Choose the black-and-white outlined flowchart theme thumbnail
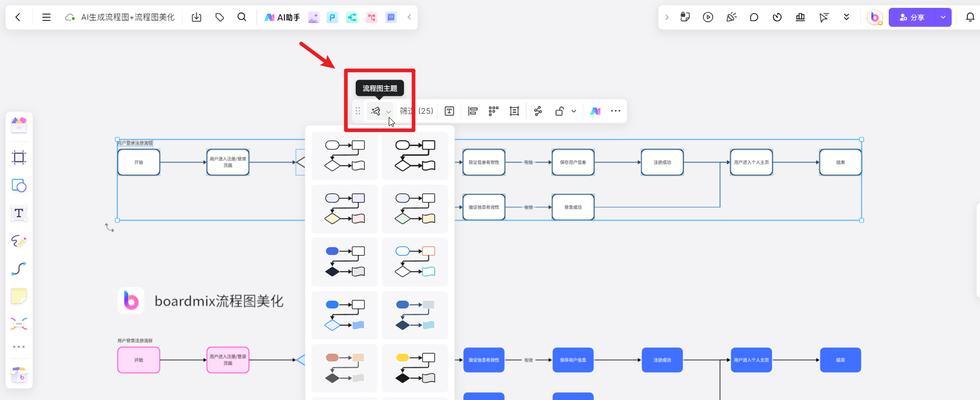This screenshot has height=400, width=980. [345, 155]
